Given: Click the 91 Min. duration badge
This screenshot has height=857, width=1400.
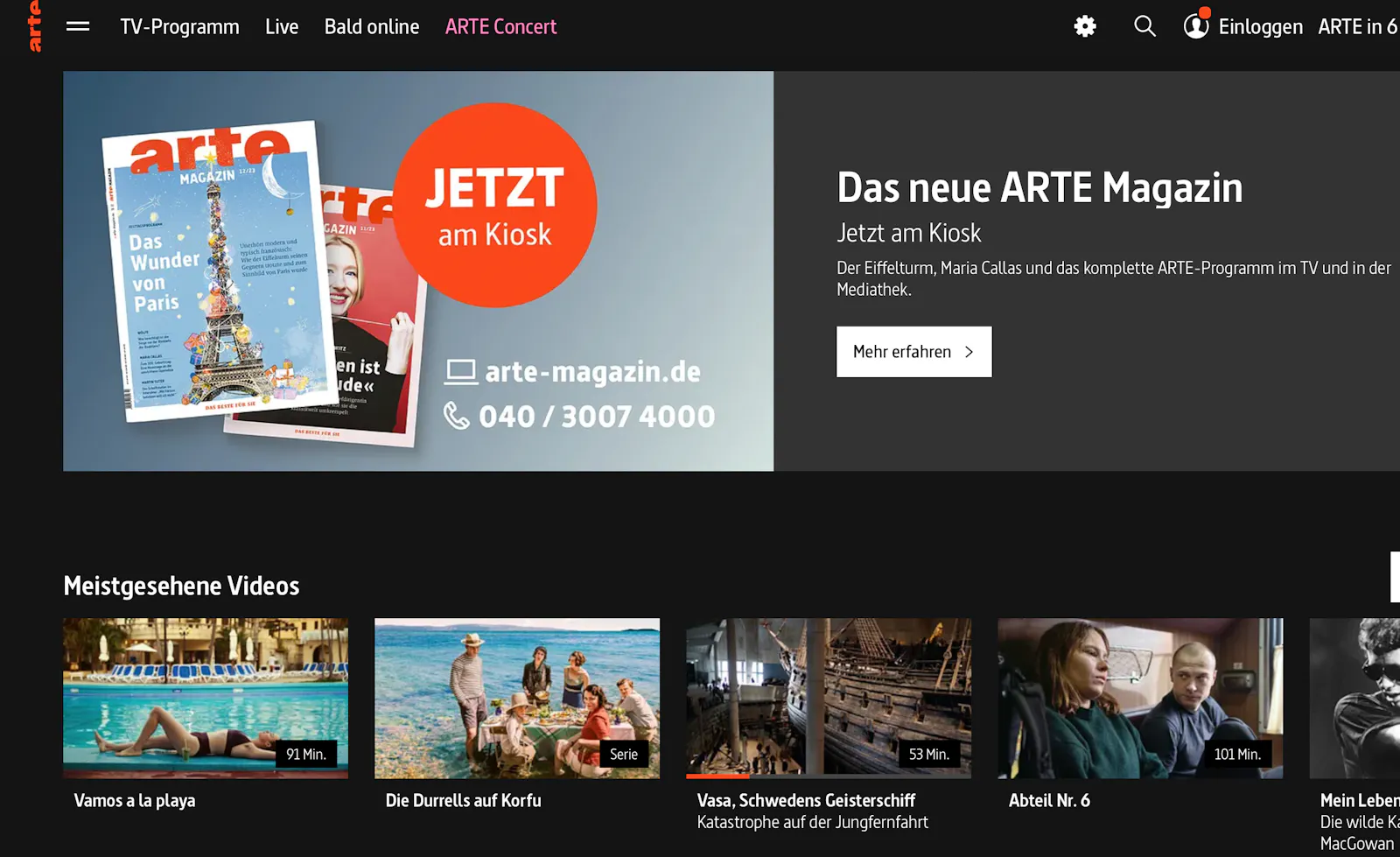Looking at the screenshot, I should 306,754.
